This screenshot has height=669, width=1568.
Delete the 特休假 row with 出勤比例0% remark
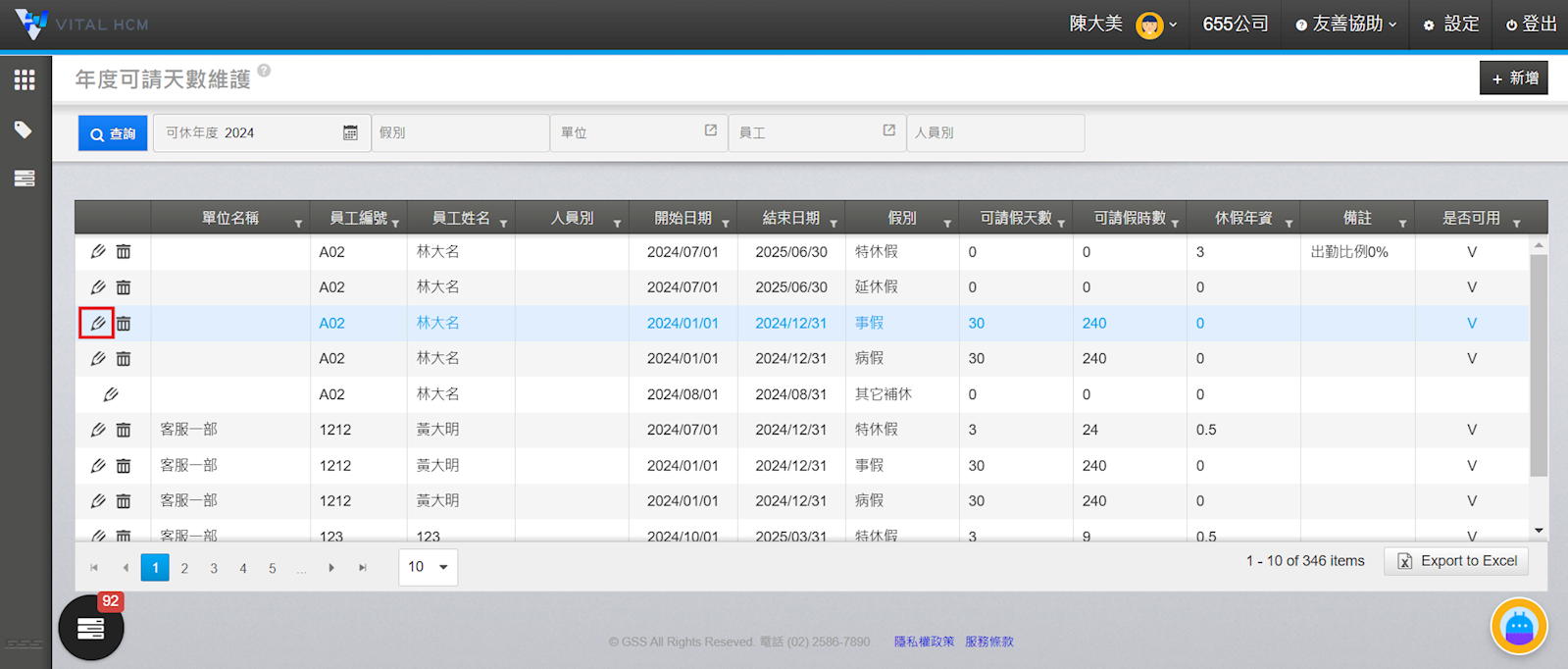tap(124, 252)
